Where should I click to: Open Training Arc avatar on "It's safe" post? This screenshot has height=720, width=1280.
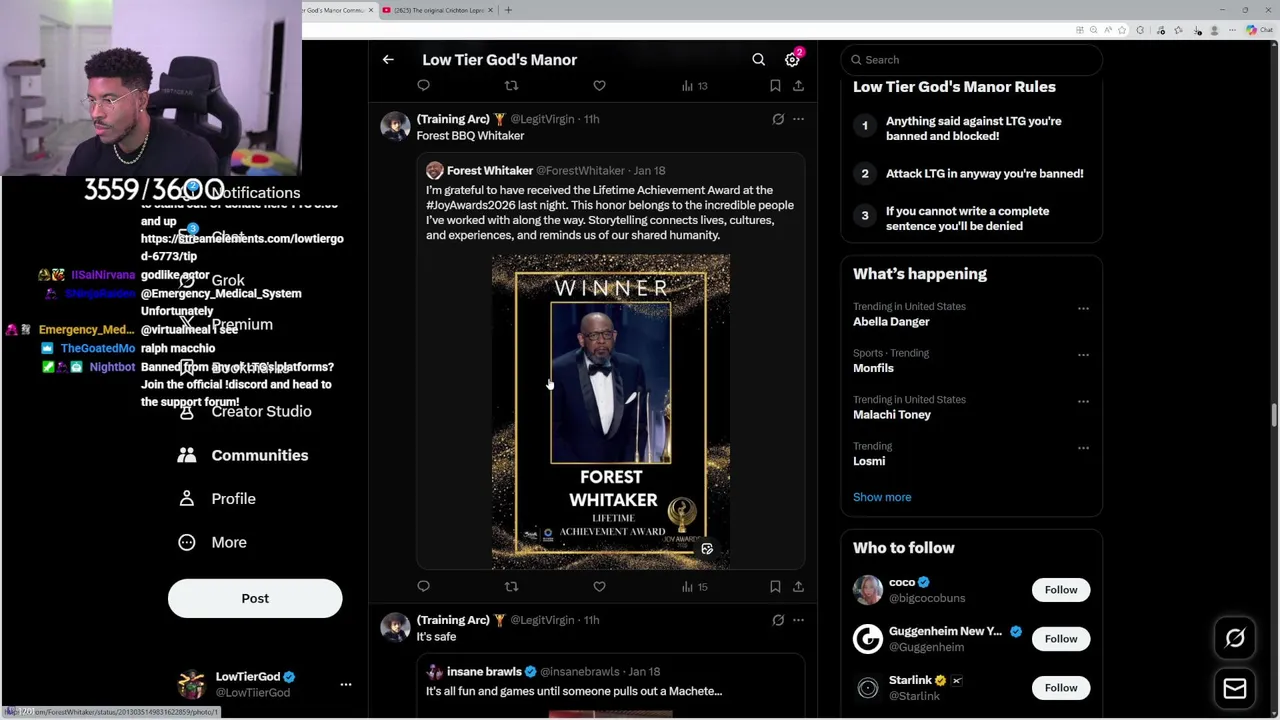coord(395,628)
